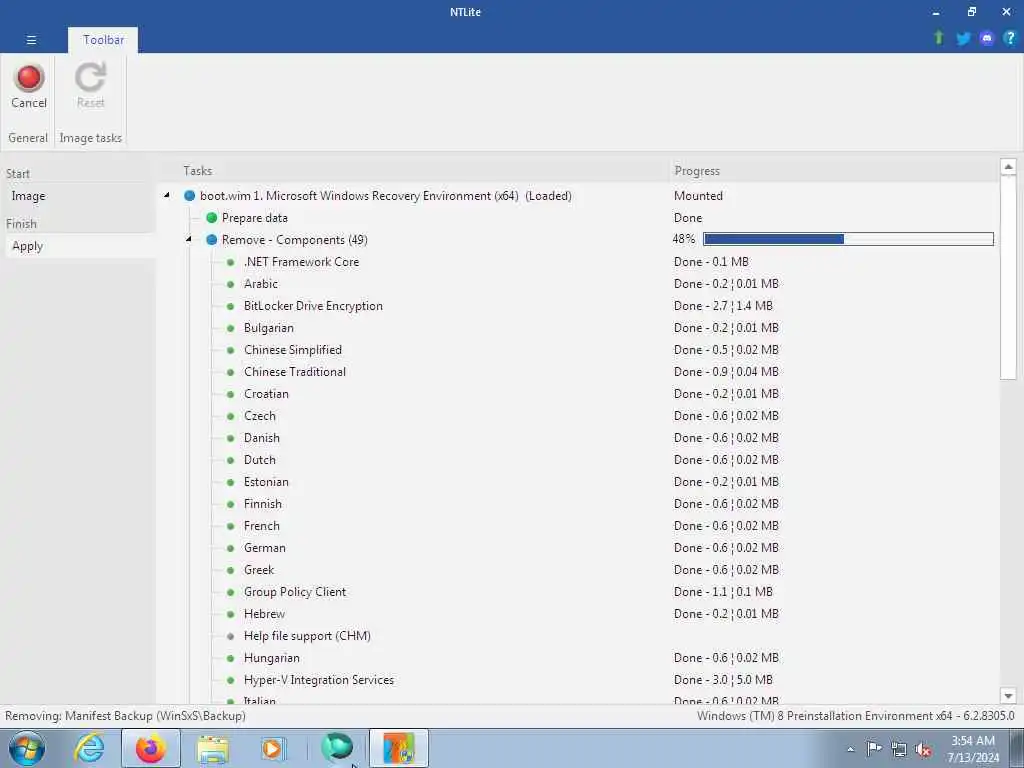Click the green status dot beside Prepare data
This screenshot has height=768, width=1024.
pyautogui.click(x=212, y=217)
